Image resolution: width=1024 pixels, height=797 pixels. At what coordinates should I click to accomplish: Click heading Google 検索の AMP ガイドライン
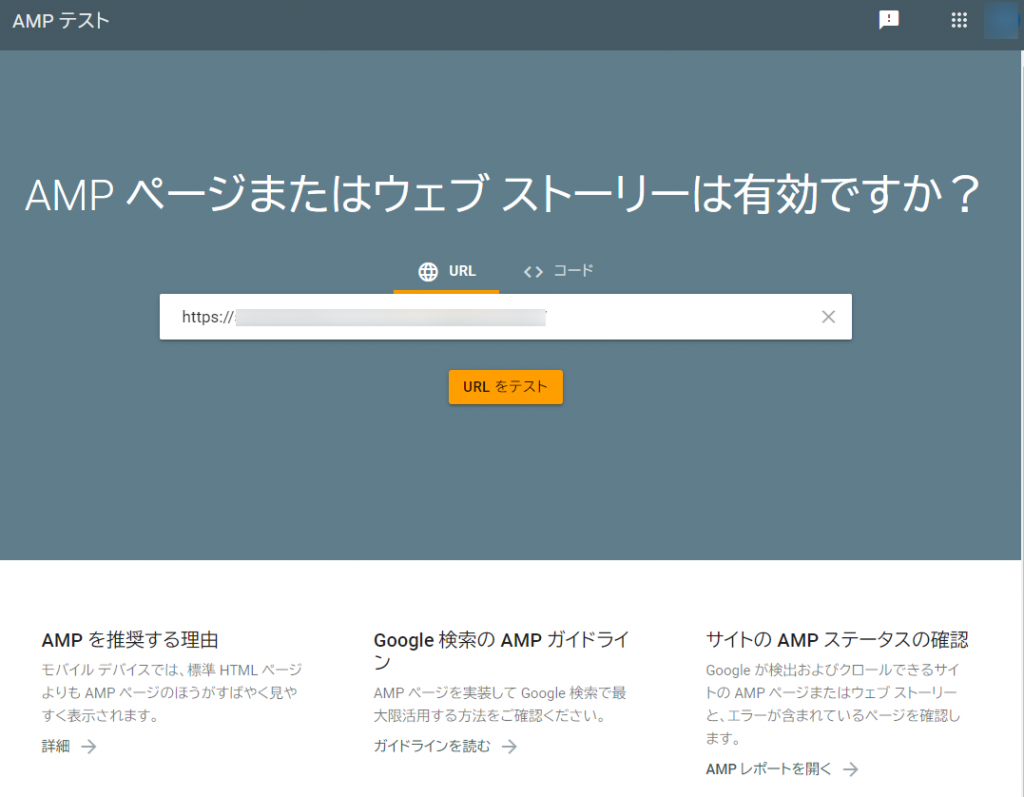point(502,651)
